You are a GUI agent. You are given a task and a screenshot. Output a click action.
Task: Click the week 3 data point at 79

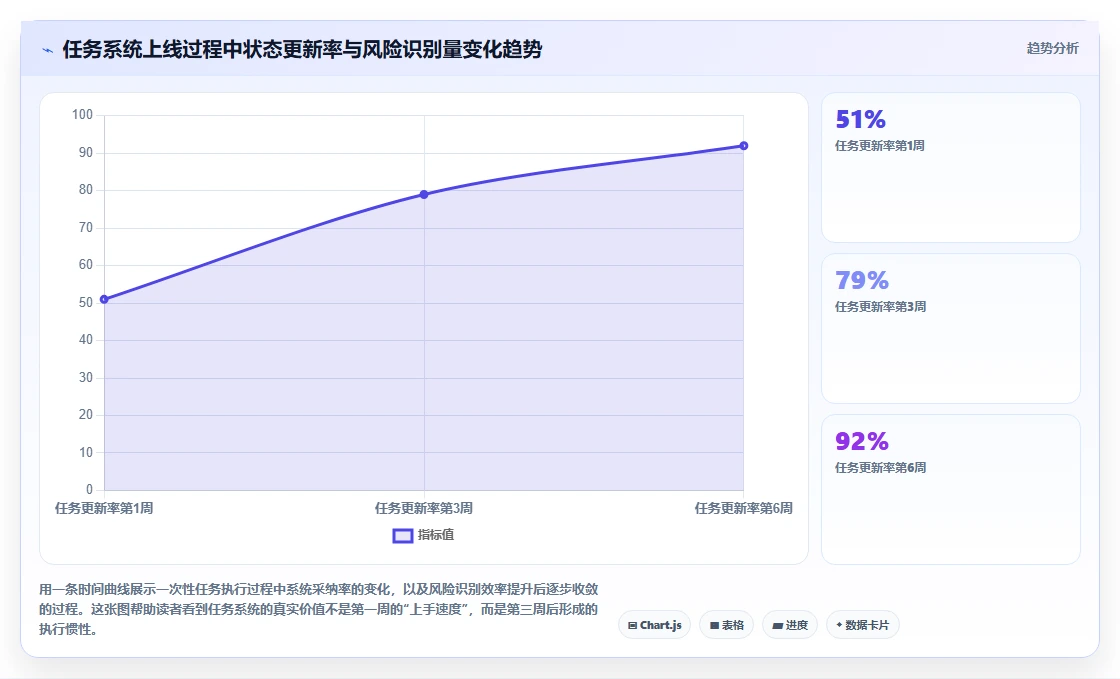[x=424, y=194]
